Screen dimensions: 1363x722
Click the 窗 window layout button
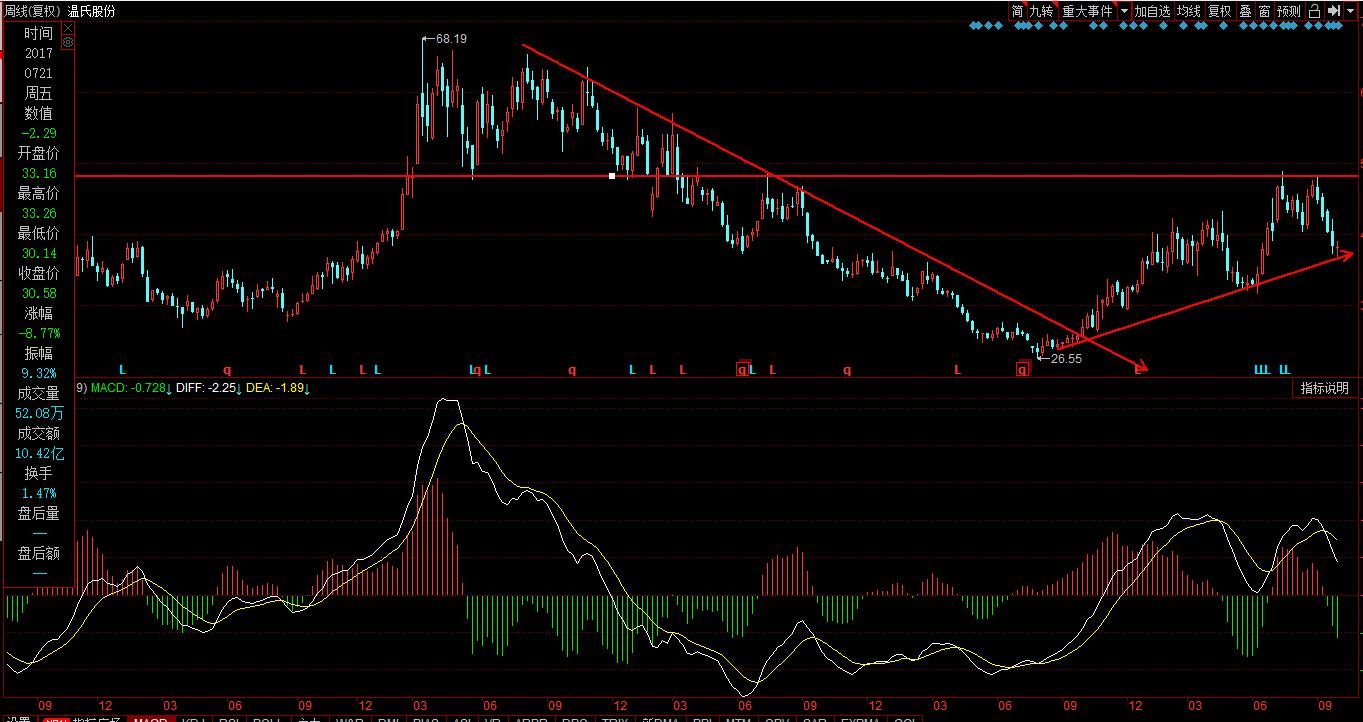tap(1264, 11)
